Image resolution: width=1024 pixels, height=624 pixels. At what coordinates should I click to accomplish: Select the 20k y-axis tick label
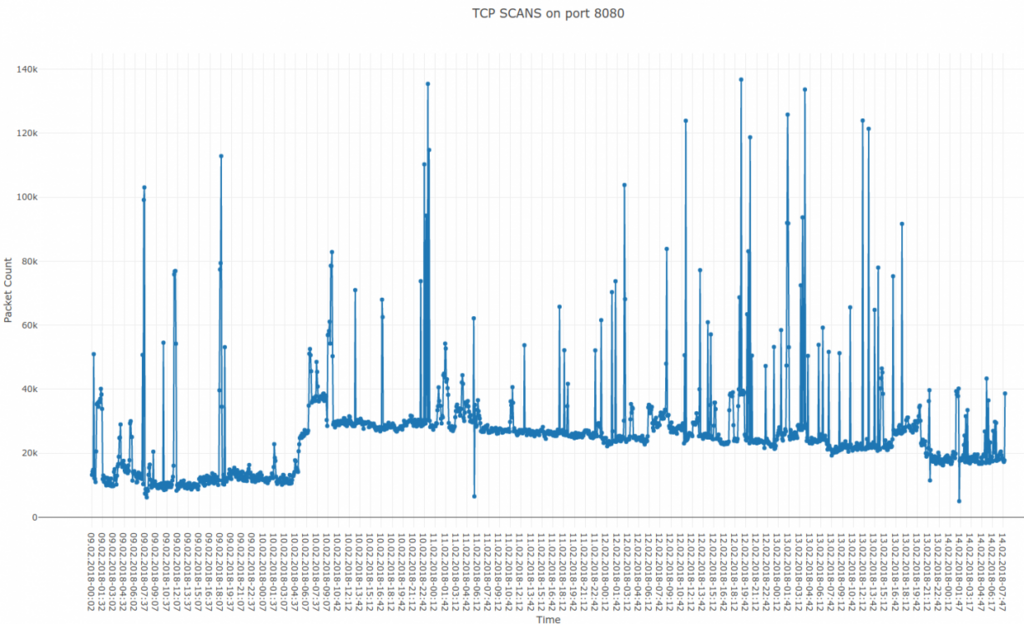click(x=29, y=453)
